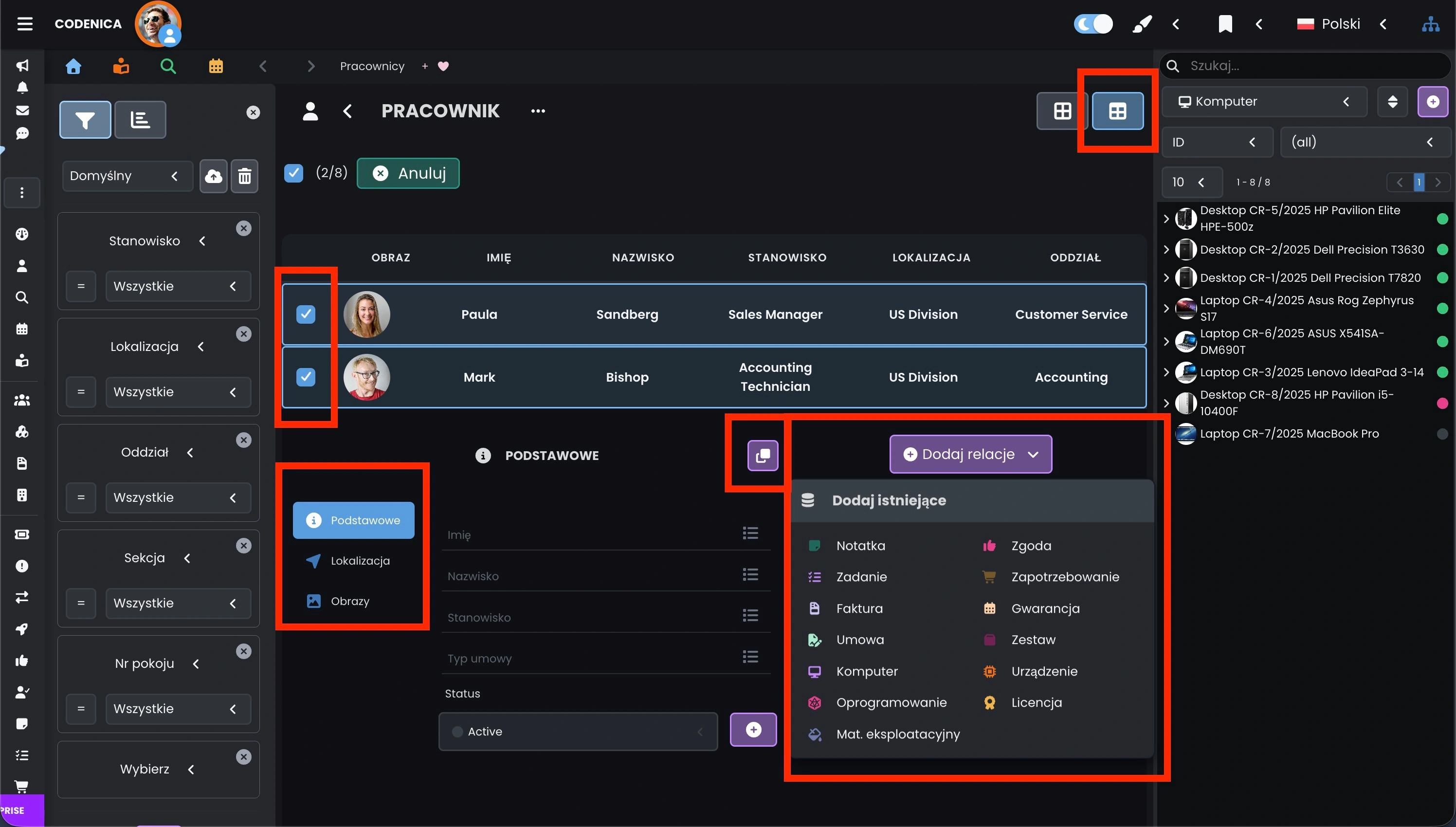1456x827 pixels.
Task: Expand Desktop CR-2/2025 Dell Precision T3630
Action: 1166,249
